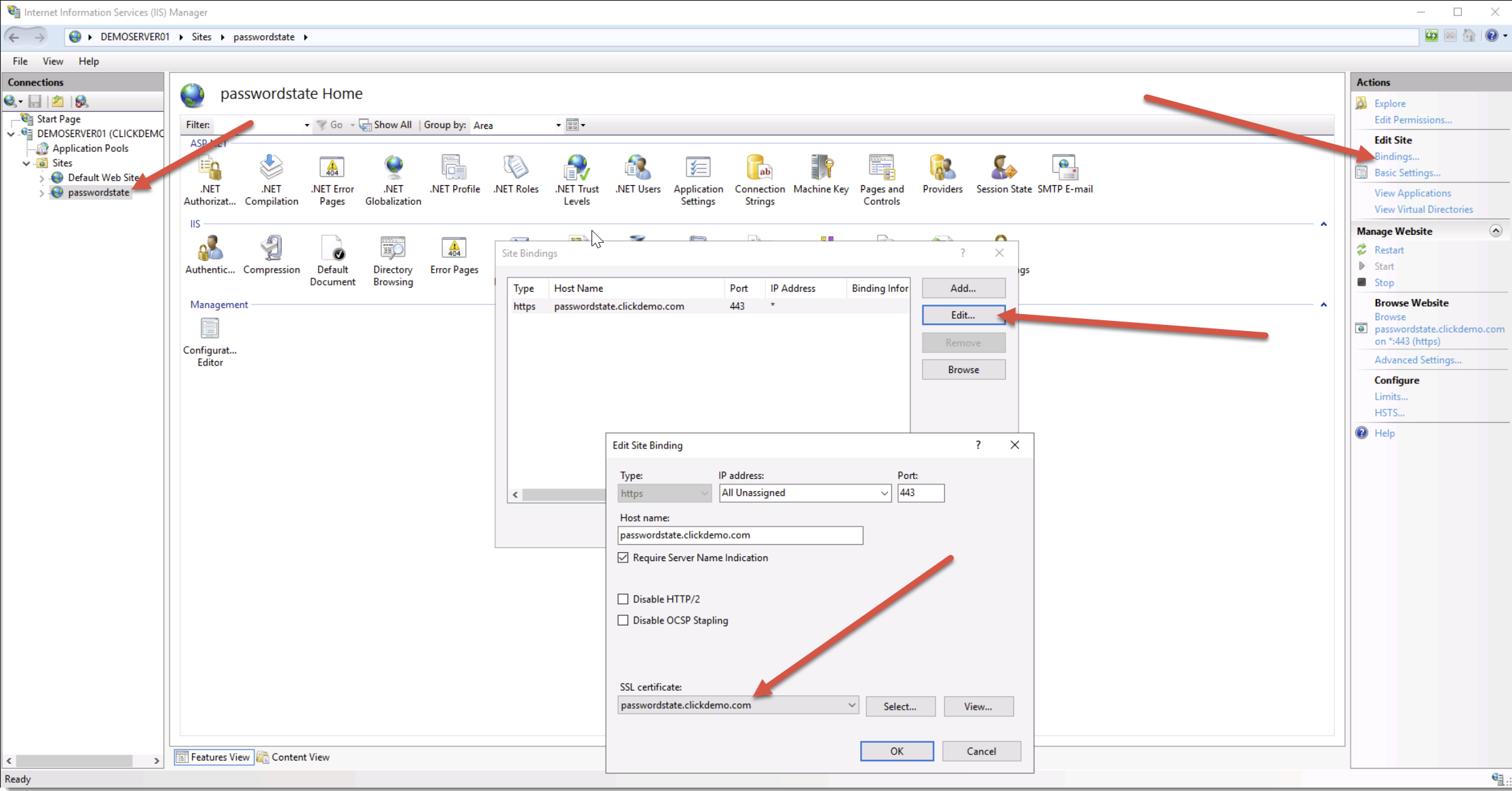This screenshot has width=1512, height=791.
Task: Click OK in Edit Site Binding
Action: coord(897,751)
